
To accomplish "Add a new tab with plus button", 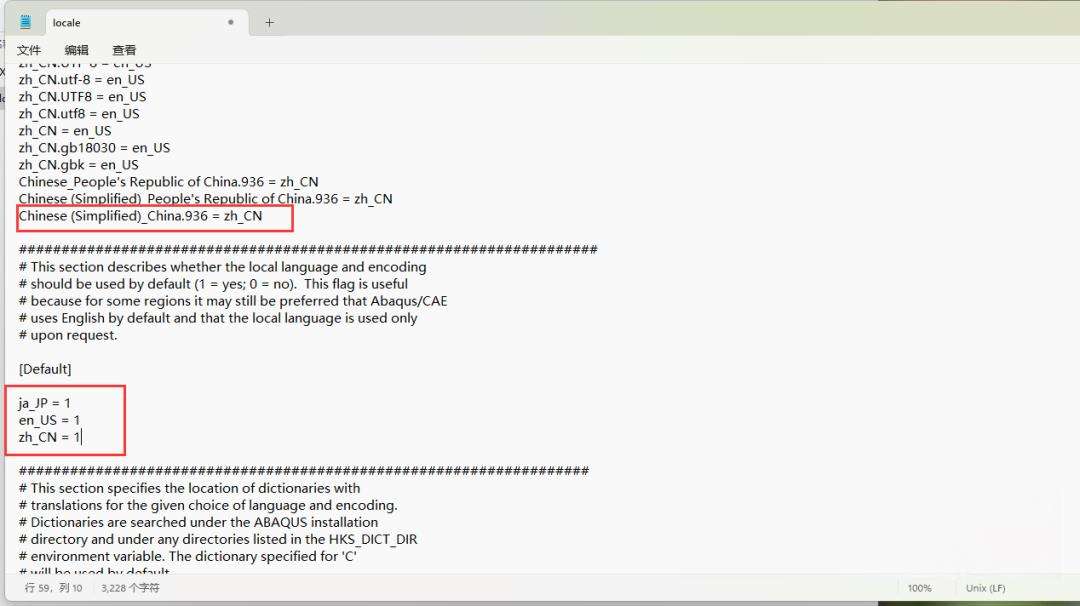I will 269,23.
